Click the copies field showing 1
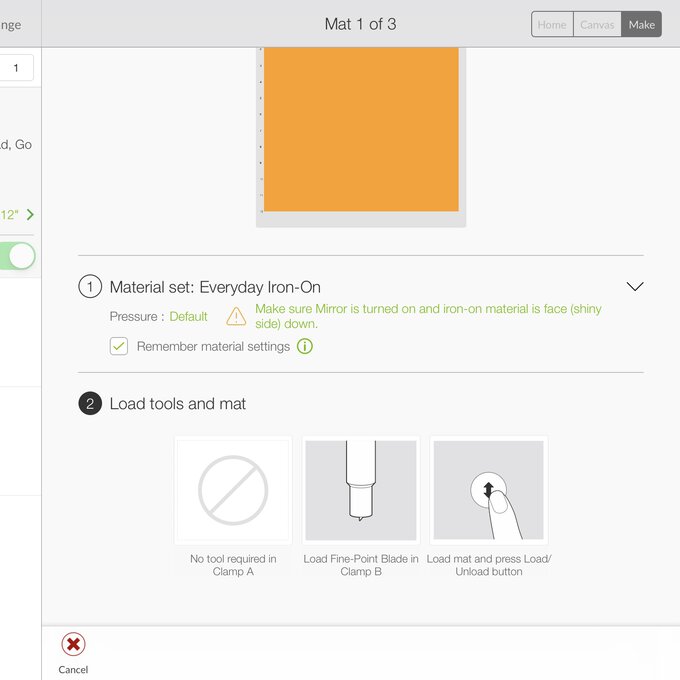680x680 pixels. coord(17,68)
